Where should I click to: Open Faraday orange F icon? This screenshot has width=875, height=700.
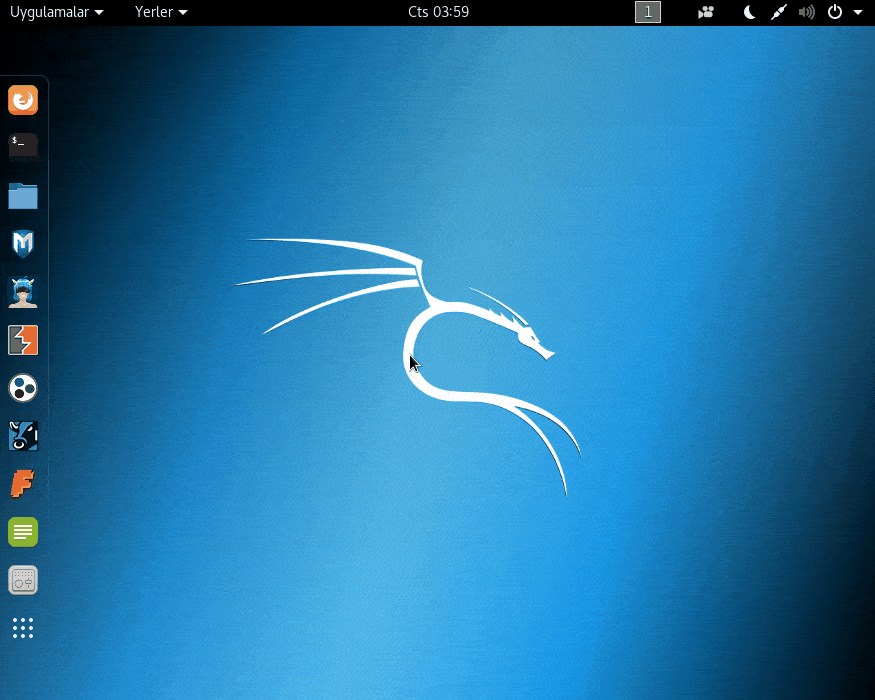23,483
